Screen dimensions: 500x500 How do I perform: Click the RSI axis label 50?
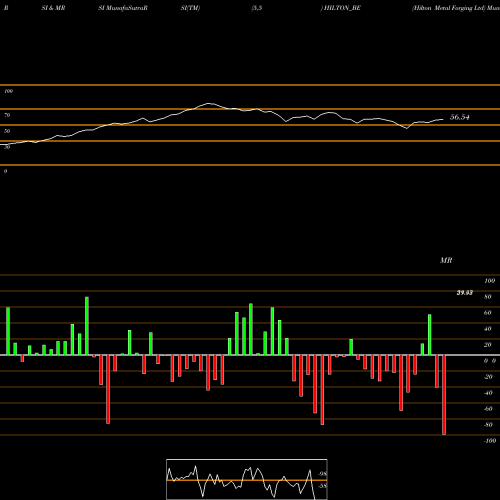click(x=7, y=131)
